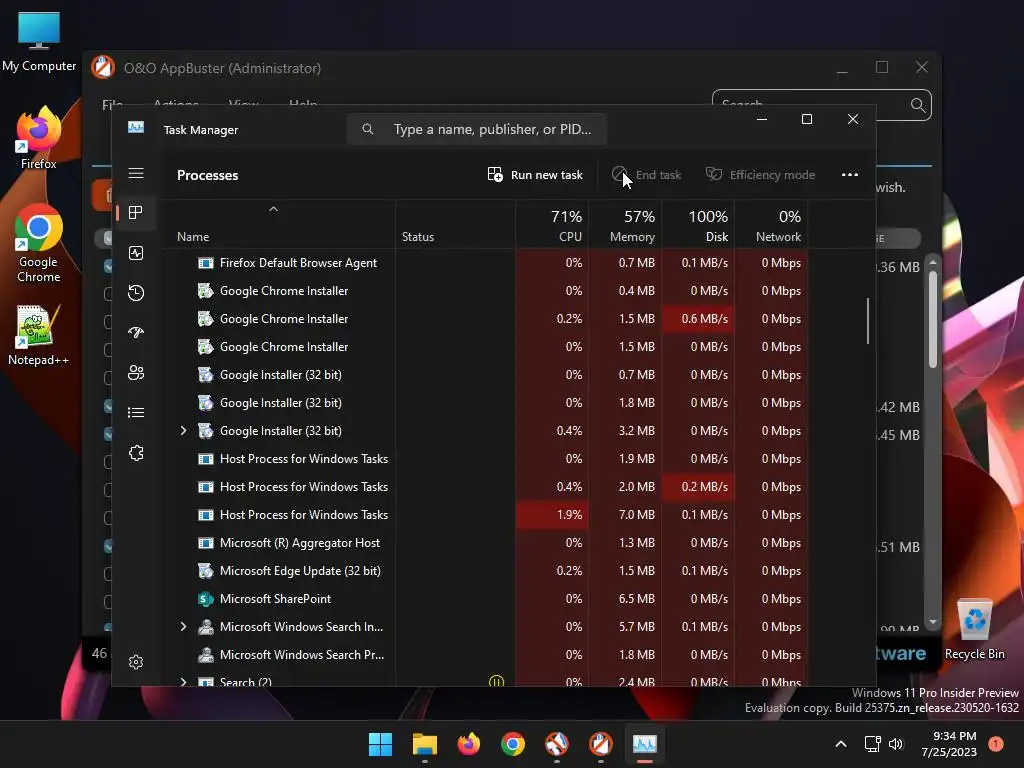Open Task Manager navigation hamburger menu
Screen dimensions: 1024x768
point(136,173)
